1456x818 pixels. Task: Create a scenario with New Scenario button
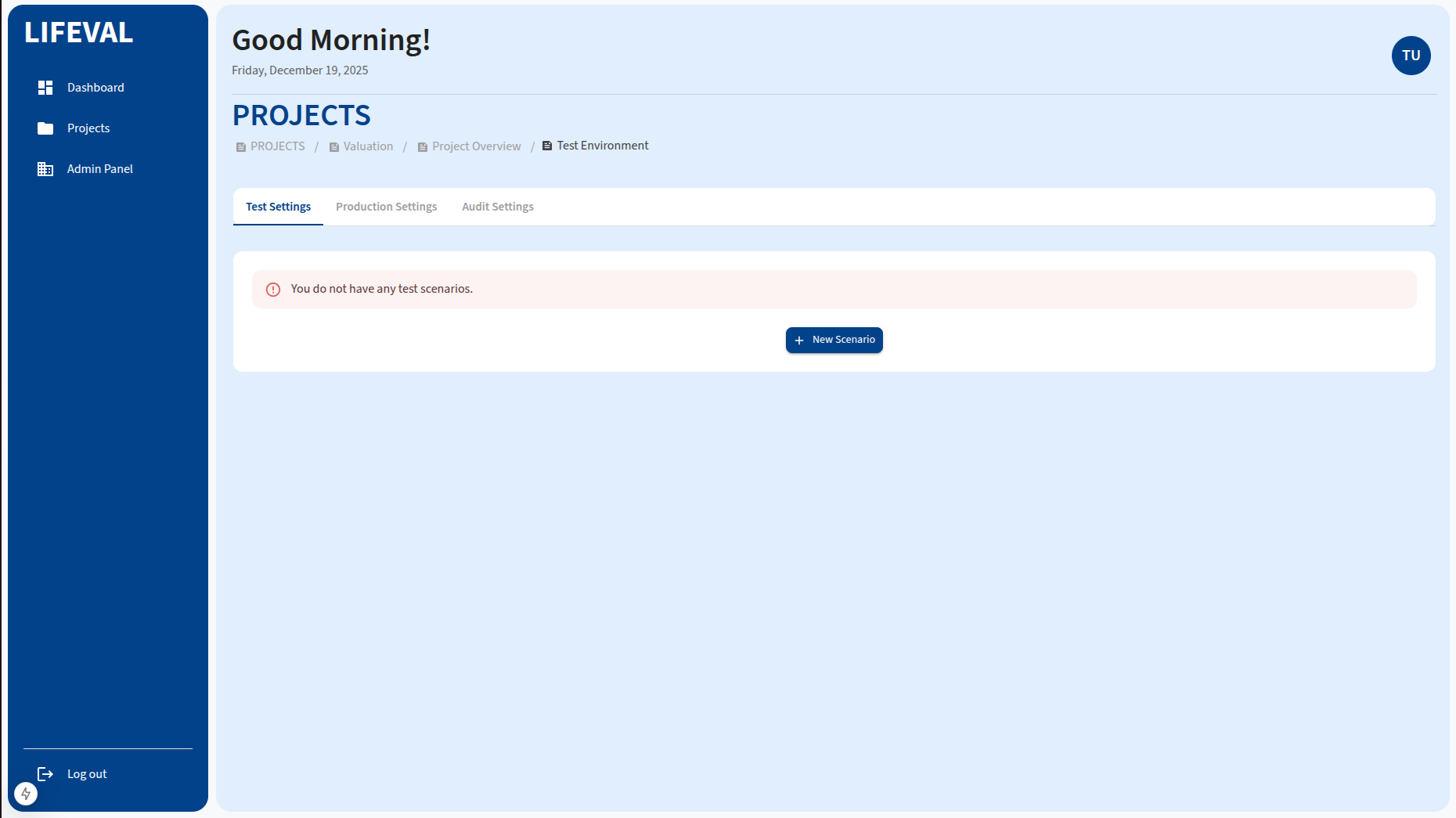pos(834,340)
